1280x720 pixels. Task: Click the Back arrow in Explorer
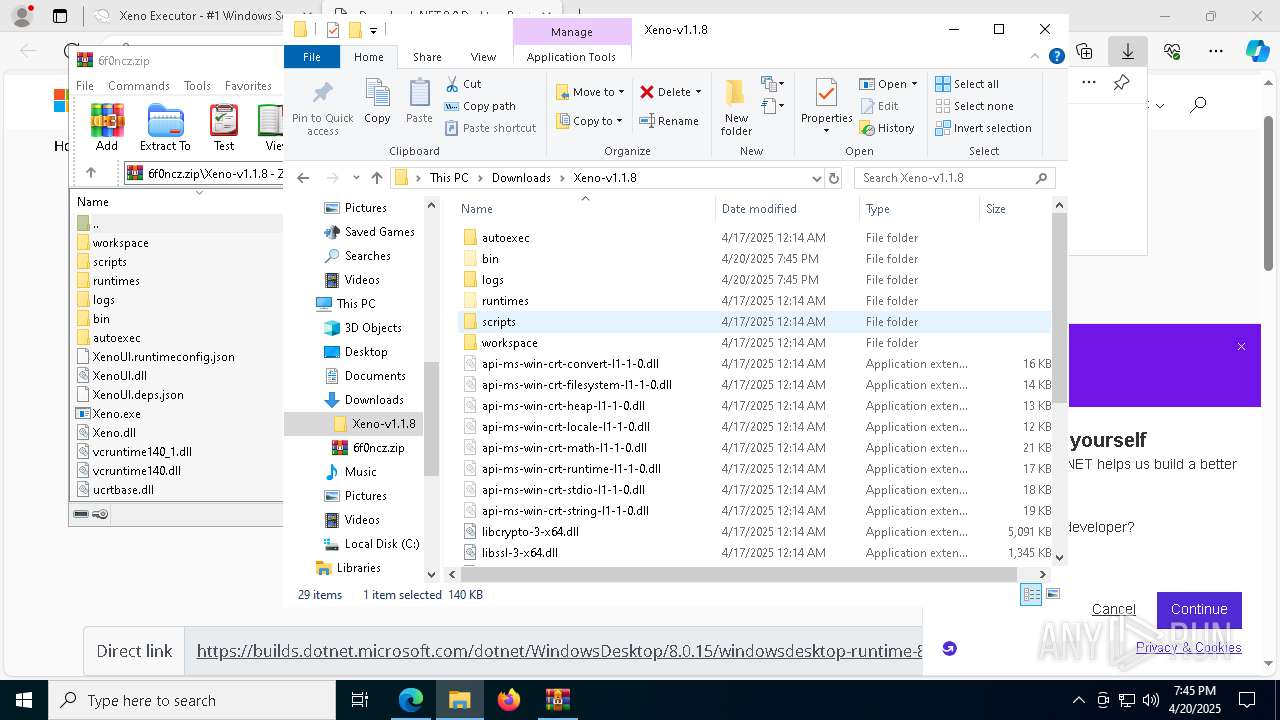(303, 178)
